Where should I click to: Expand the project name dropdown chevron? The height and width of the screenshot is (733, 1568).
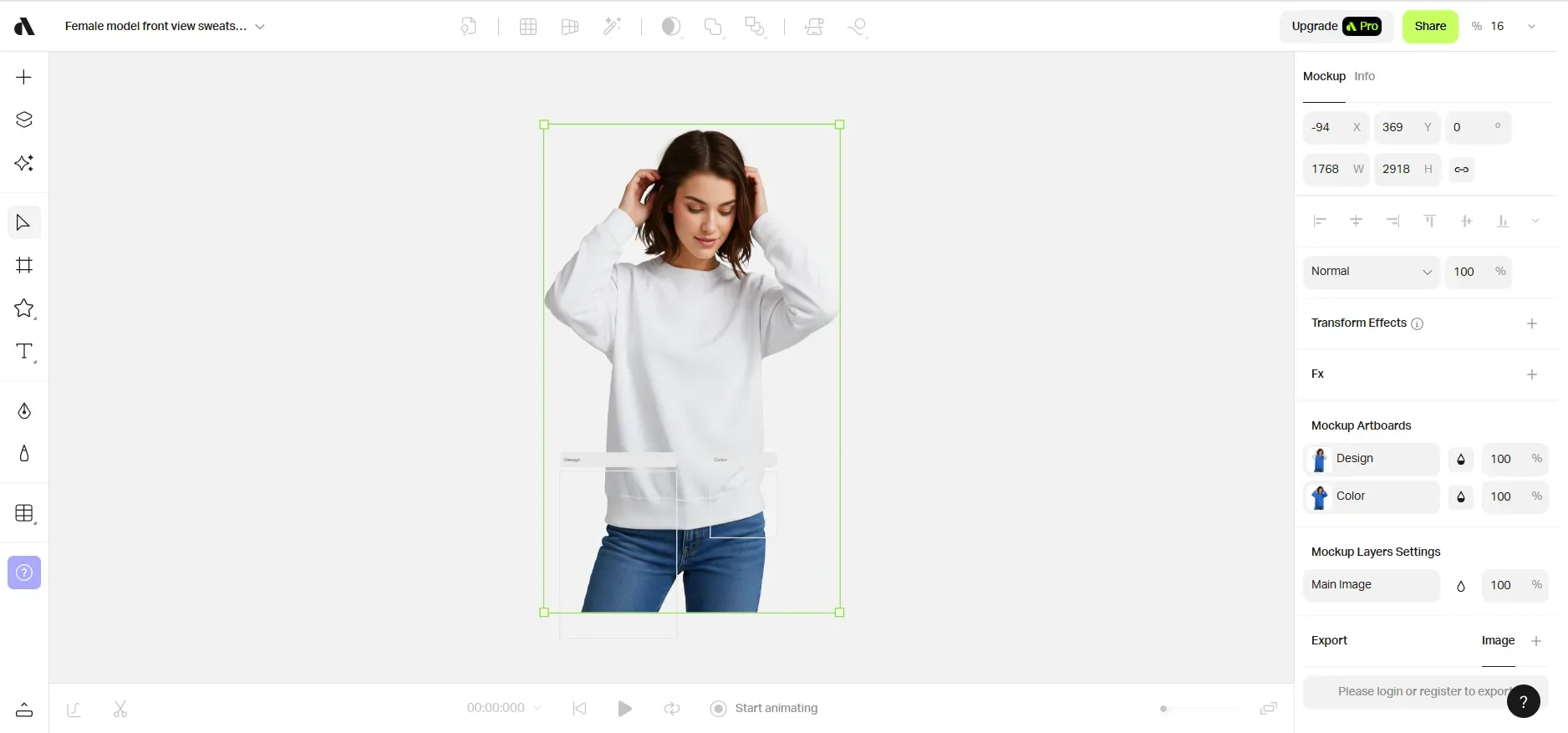(x=260, y=27)
